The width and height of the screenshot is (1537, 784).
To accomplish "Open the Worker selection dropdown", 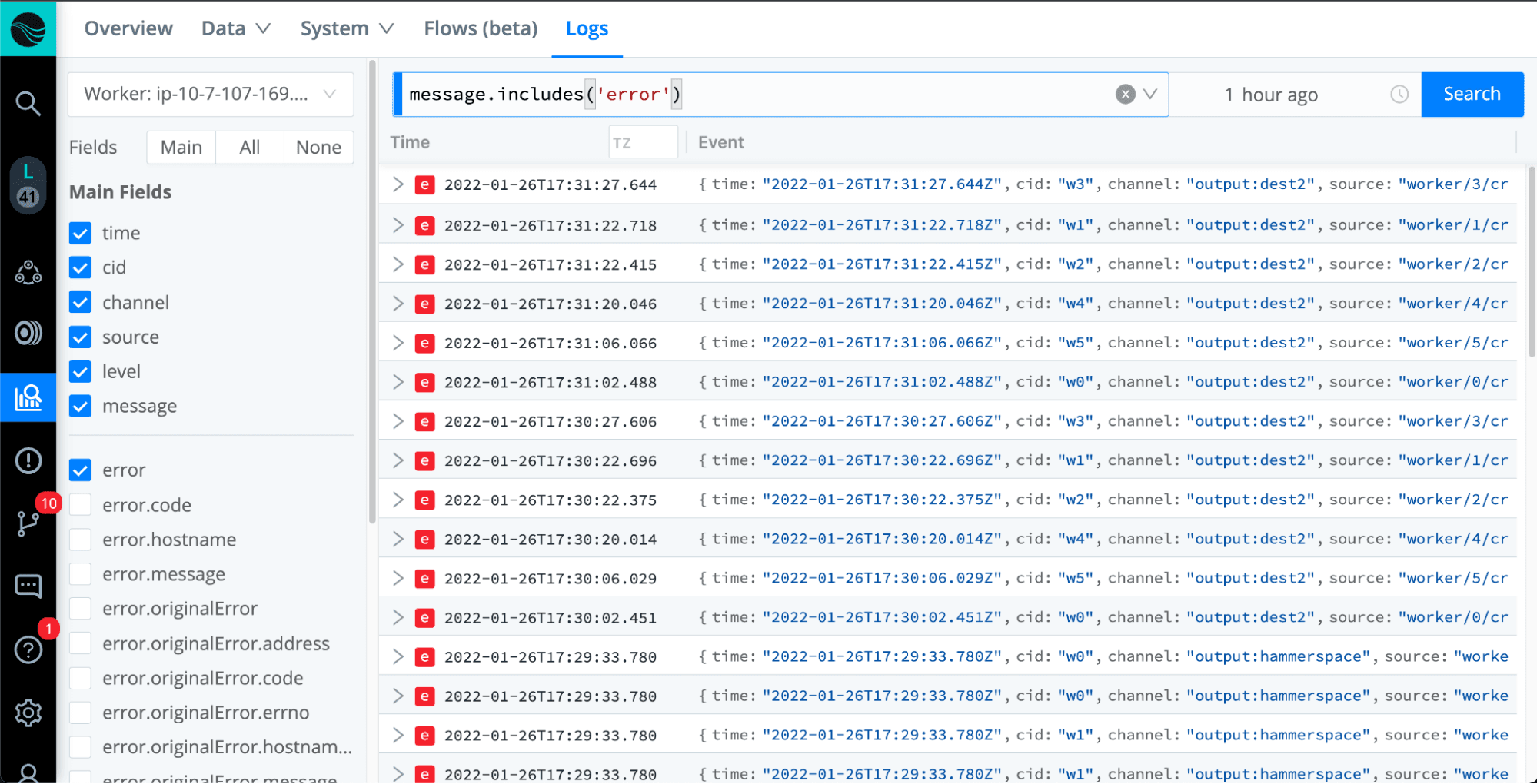I will click(x=211, y=95).
